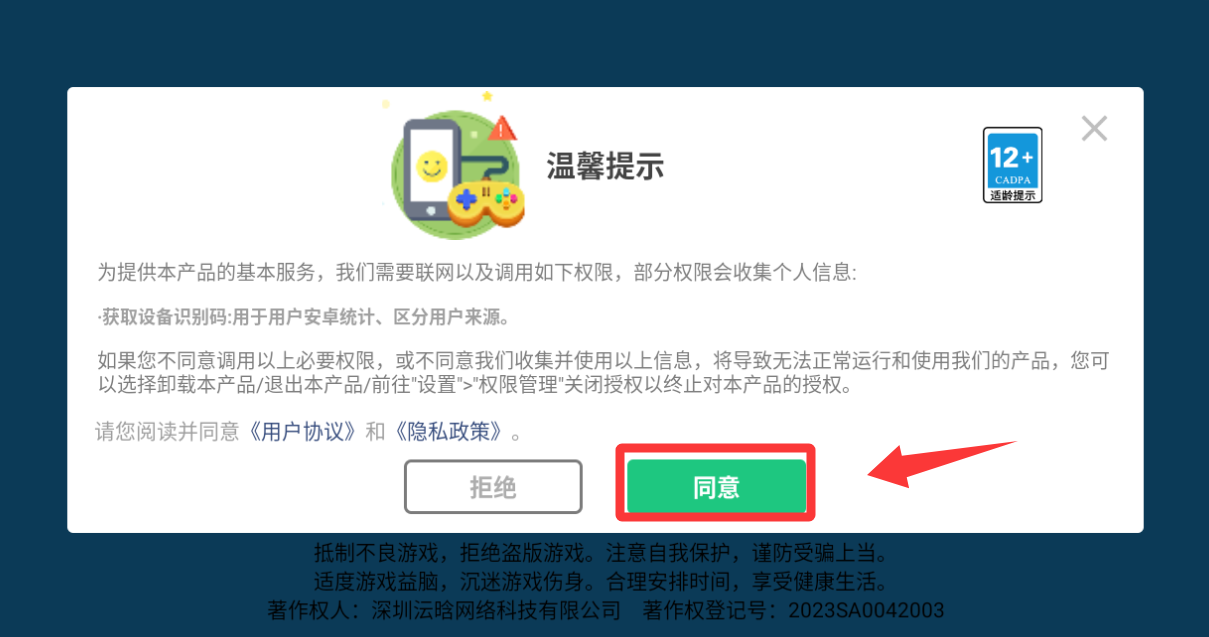This screenshot has height=637, width=1209.
Task: Close the 温馨提示 dialog with X
Action: pos(1094,128)
